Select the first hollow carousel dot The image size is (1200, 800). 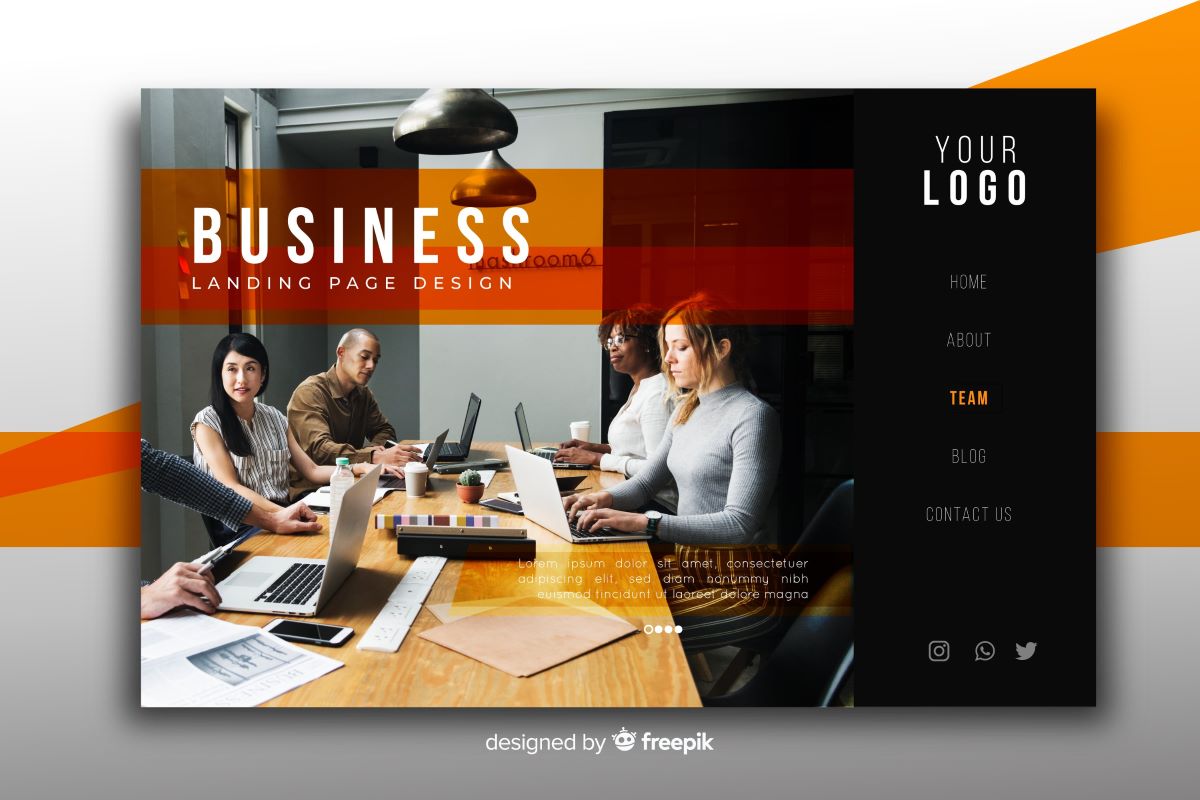[x=648, y=629]
